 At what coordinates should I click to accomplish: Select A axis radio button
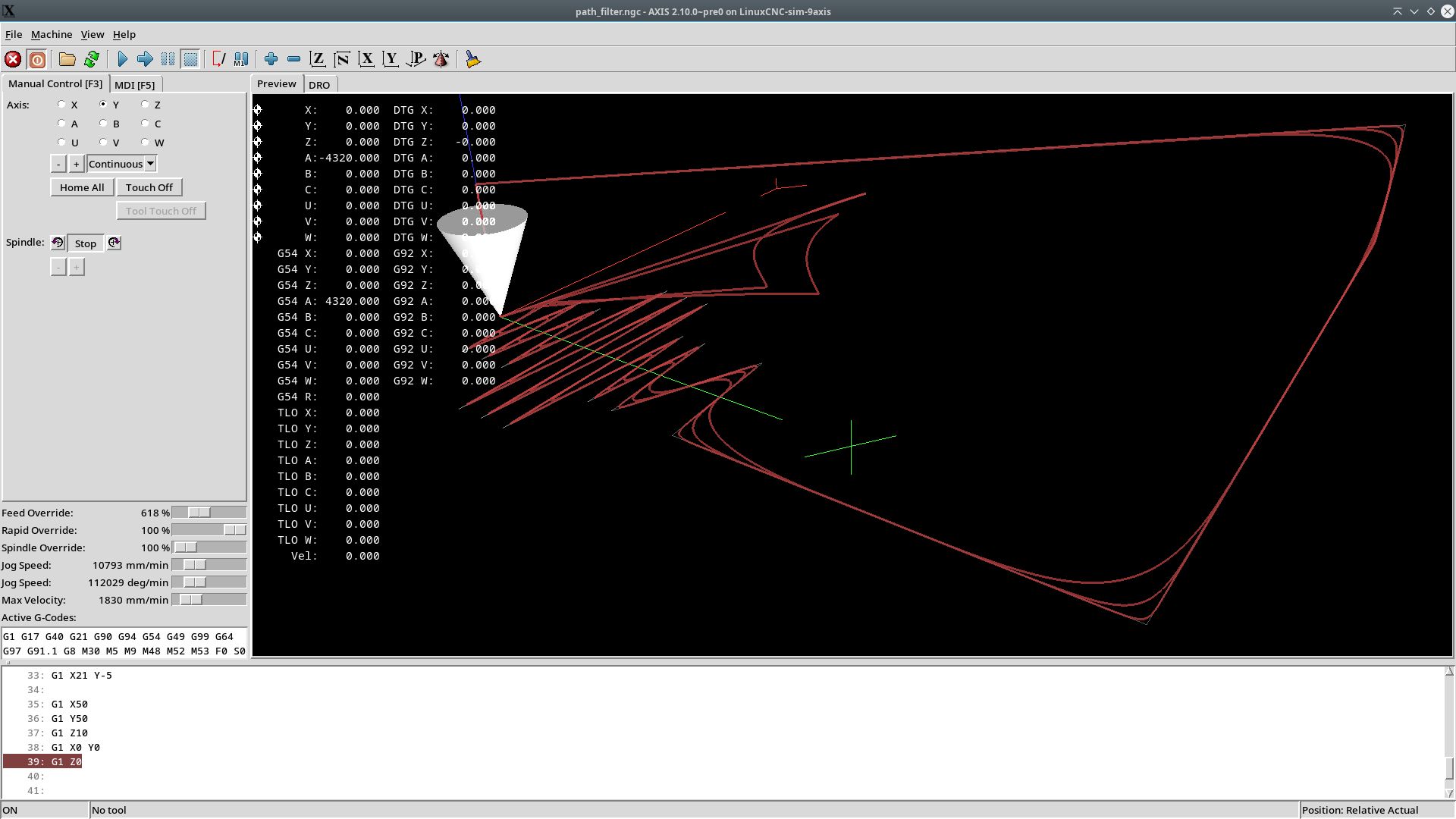coord(62,124)
